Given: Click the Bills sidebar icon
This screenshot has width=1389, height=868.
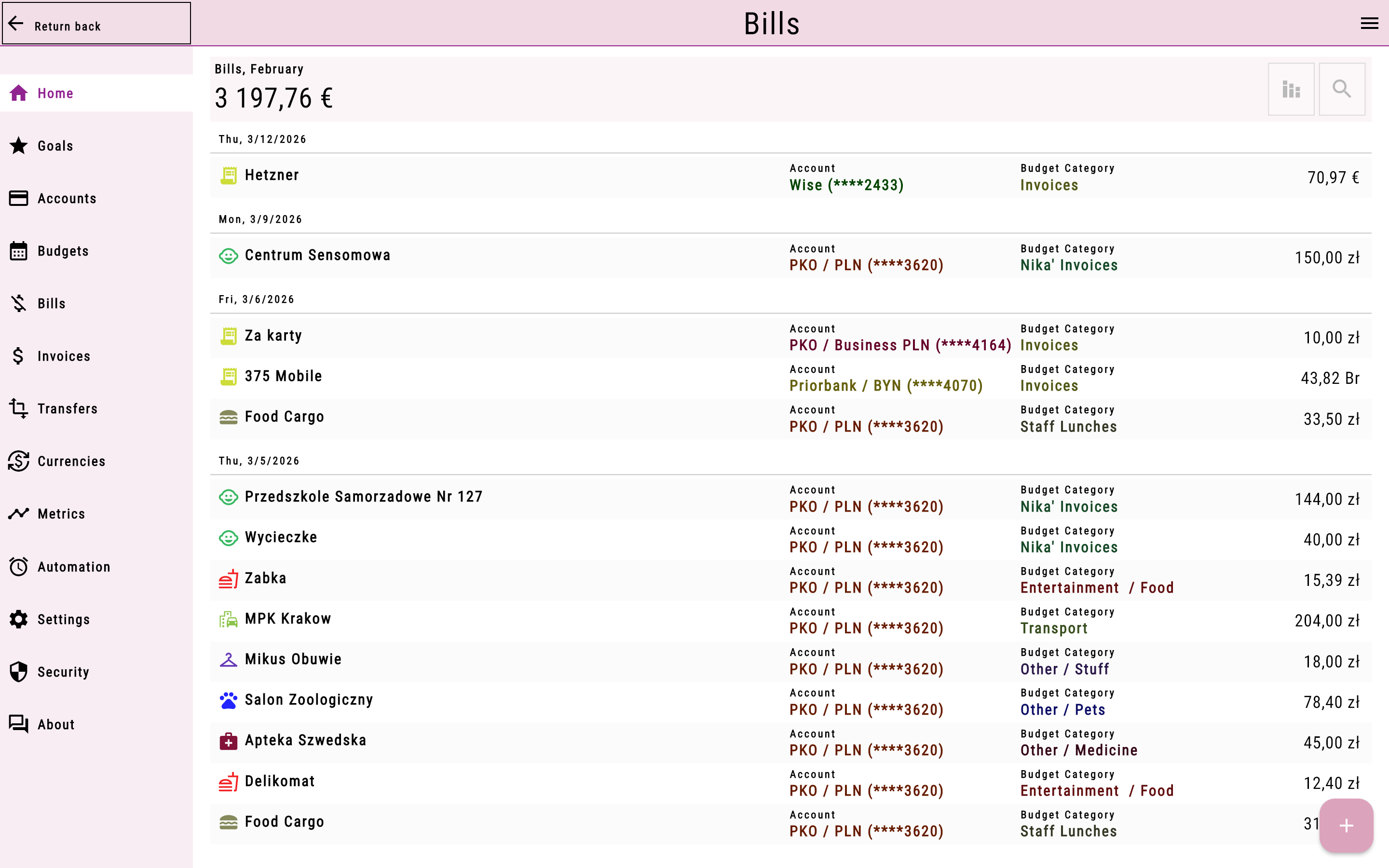Looking at the screenshot, I should [x=18, y=303].
